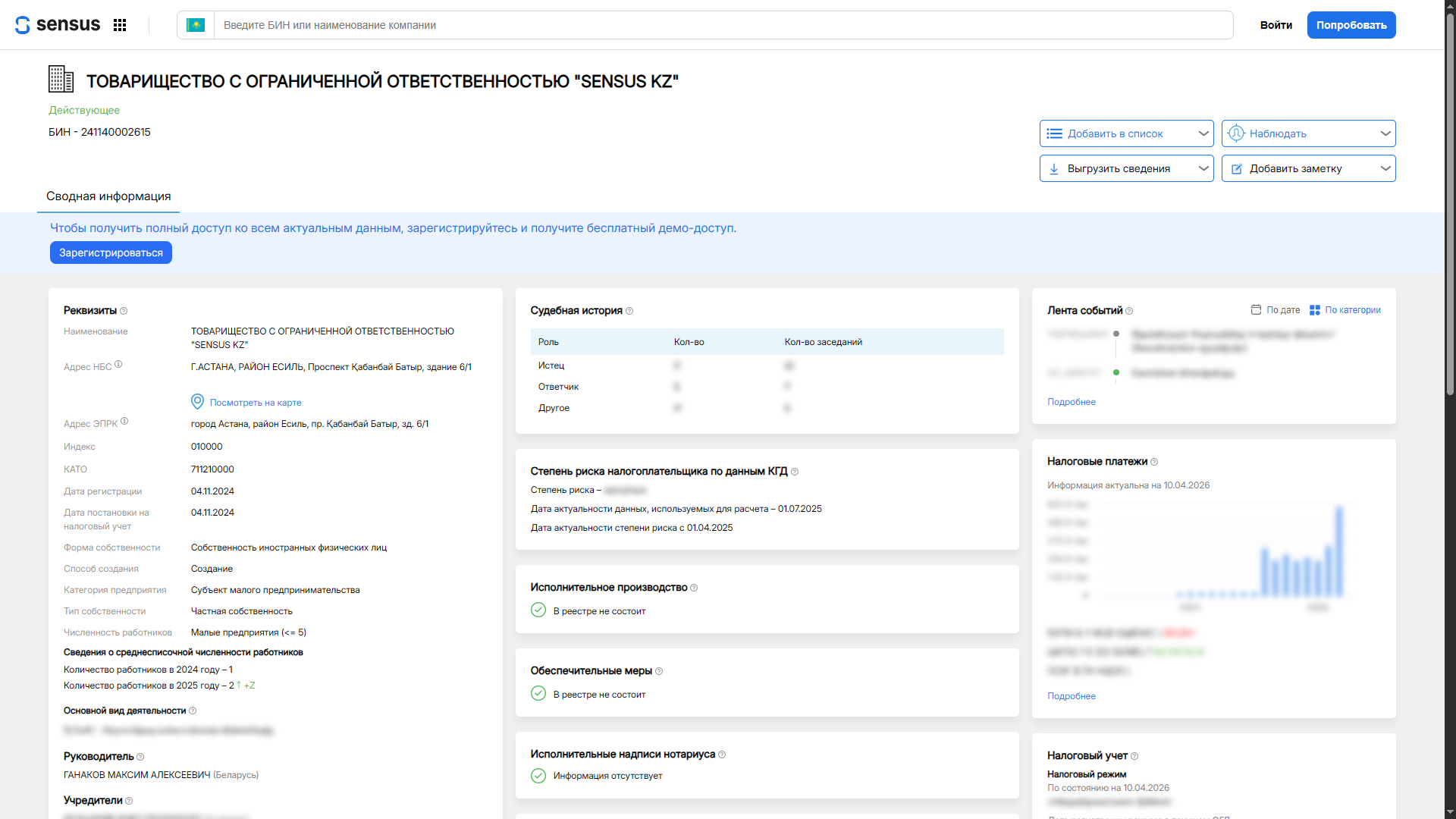Expand the Наблюдать dropdown chevron
The width and height of the screenshot is (1456, 819).
[x=1385, y=133]
